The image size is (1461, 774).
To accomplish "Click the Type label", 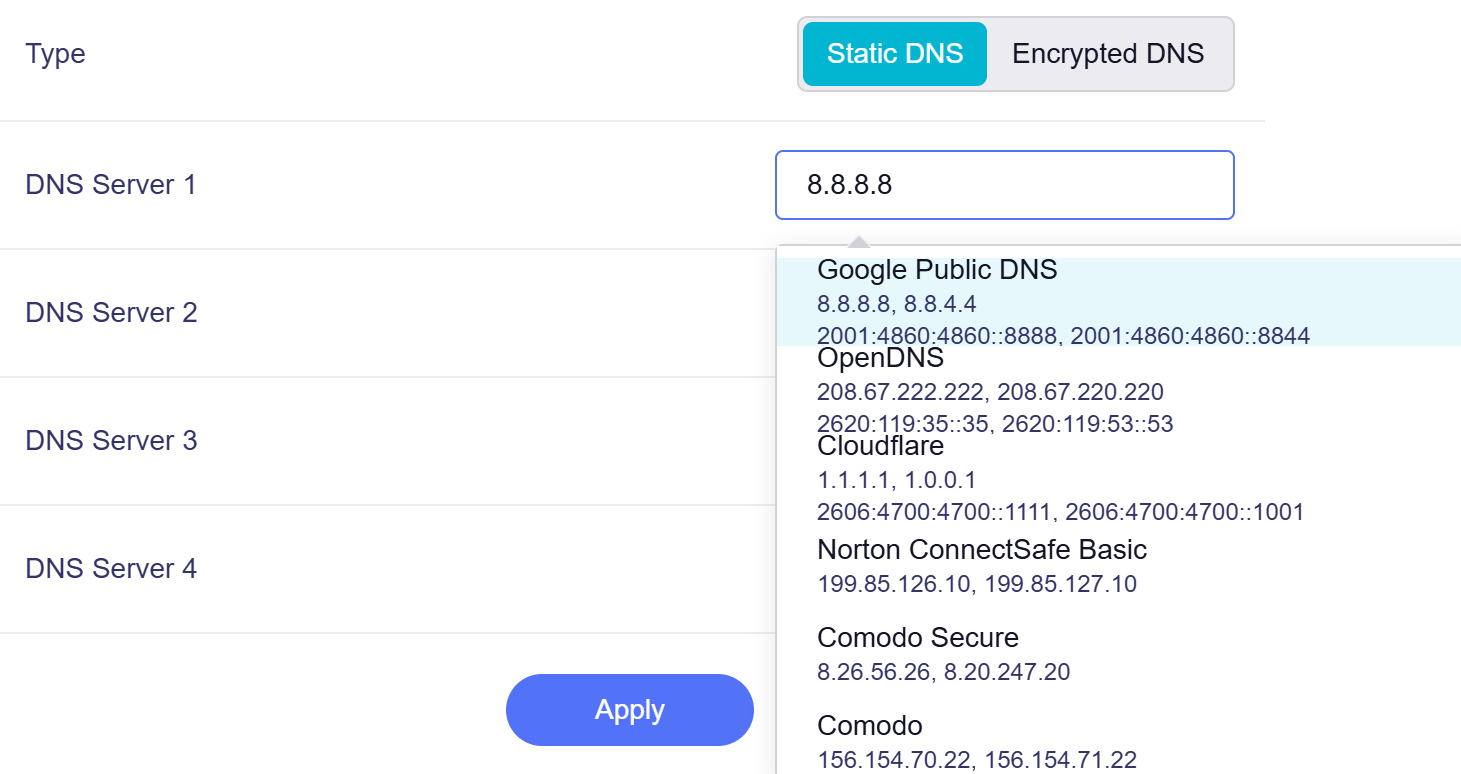I will [55, 54].
